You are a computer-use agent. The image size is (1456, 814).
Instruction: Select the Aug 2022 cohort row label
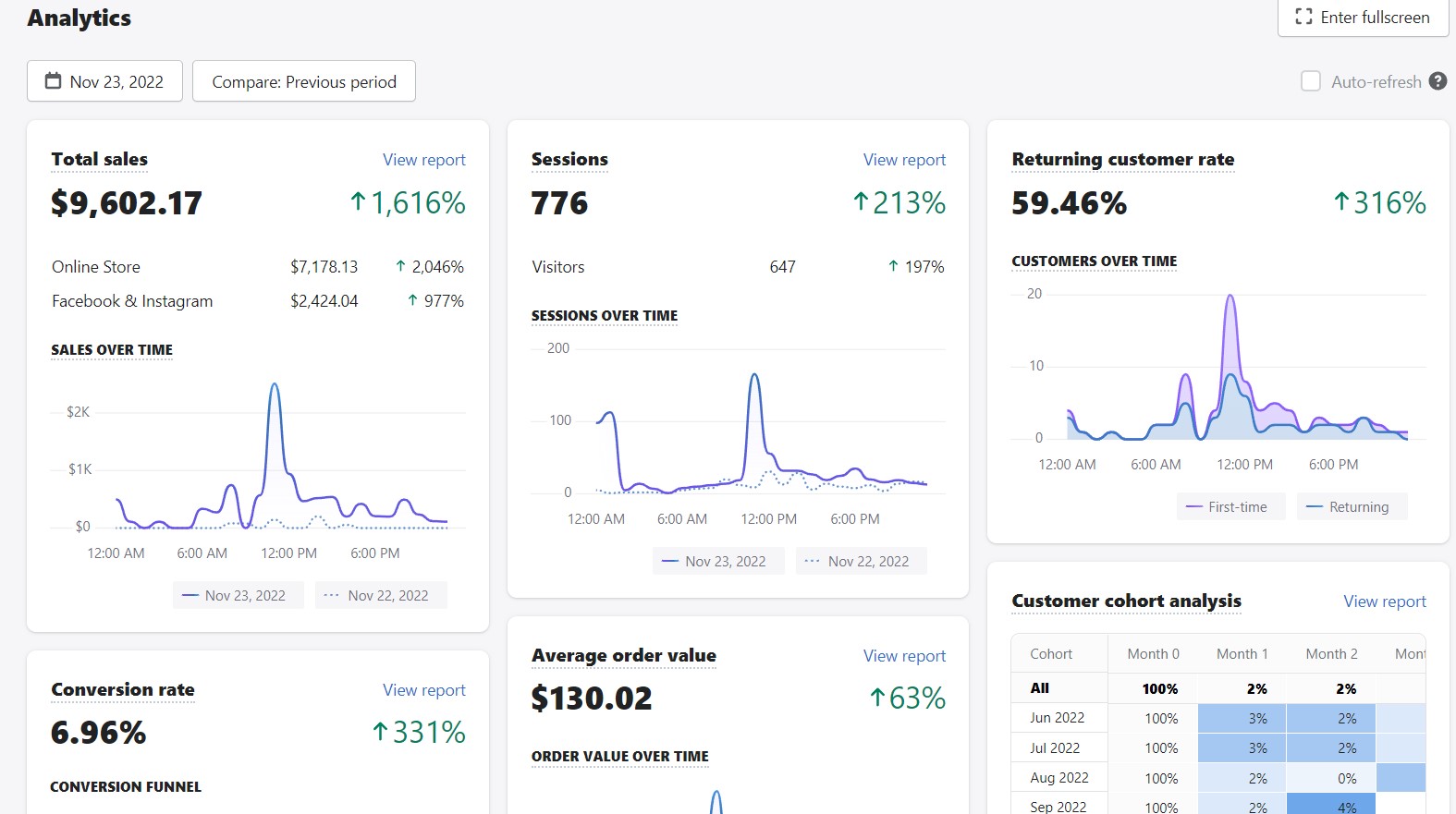[1059, 777]
